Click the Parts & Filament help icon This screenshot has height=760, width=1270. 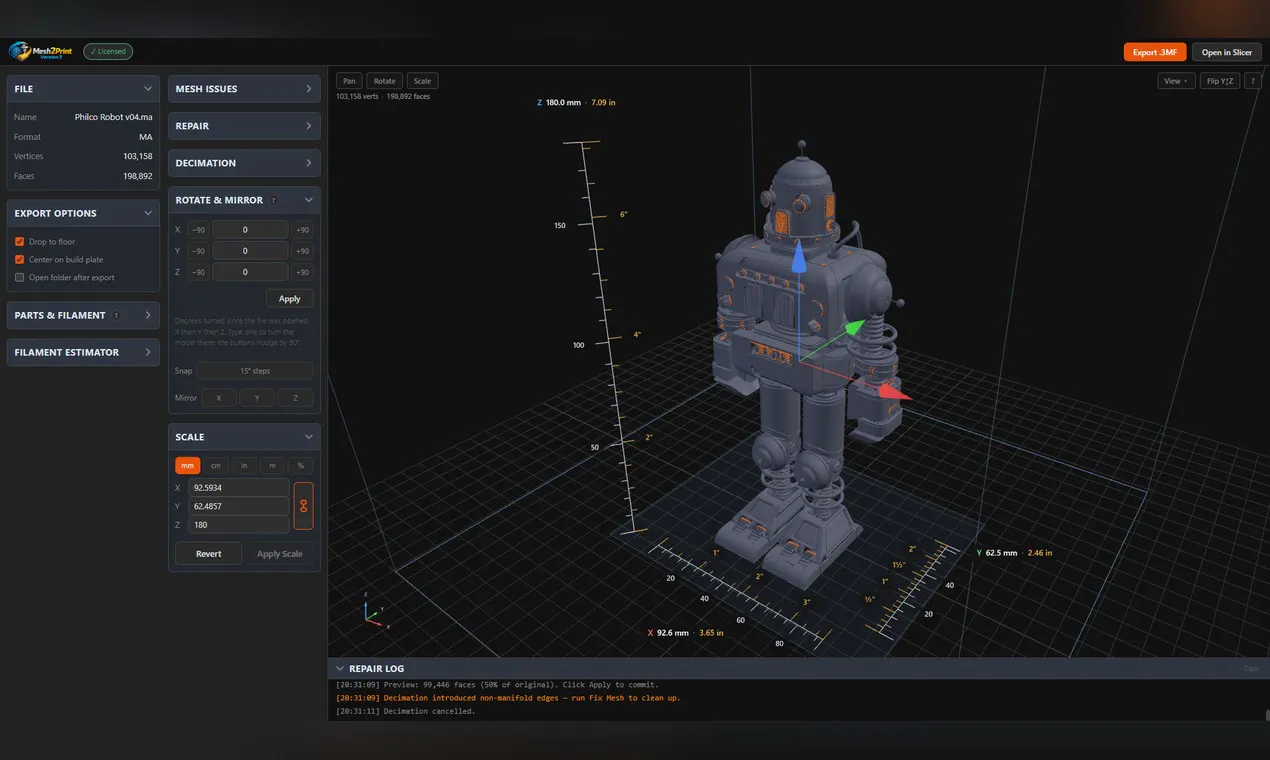[x=116, y=315]
